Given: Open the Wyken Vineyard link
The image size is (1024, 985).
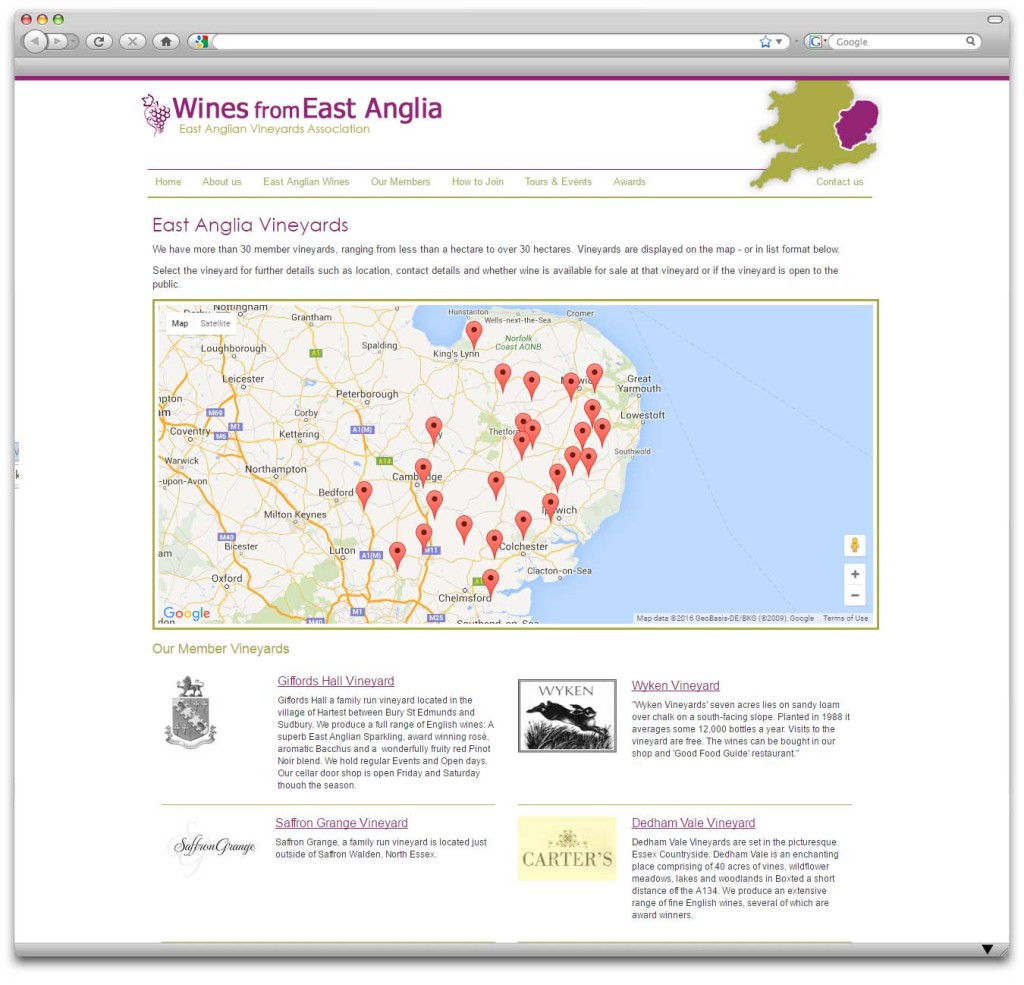Looking at the screenshot, I should click(x=675, y=685).
